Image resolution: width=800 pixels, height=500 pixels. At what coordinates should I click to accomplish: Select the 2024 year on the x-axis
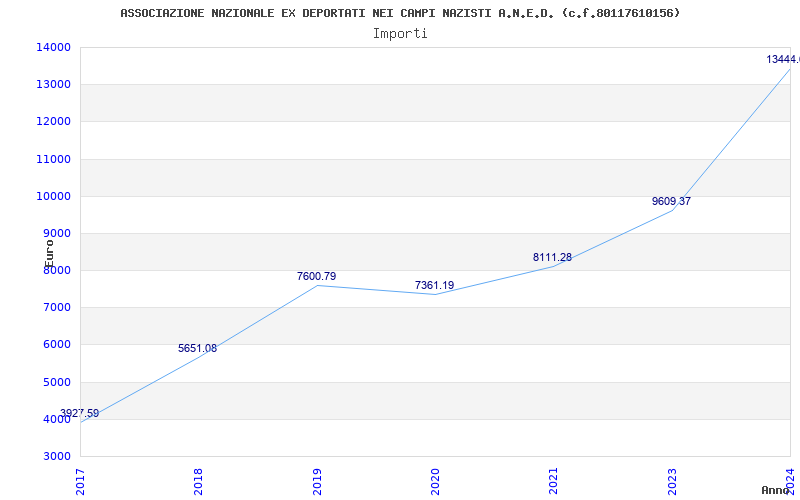coord(790,480)
